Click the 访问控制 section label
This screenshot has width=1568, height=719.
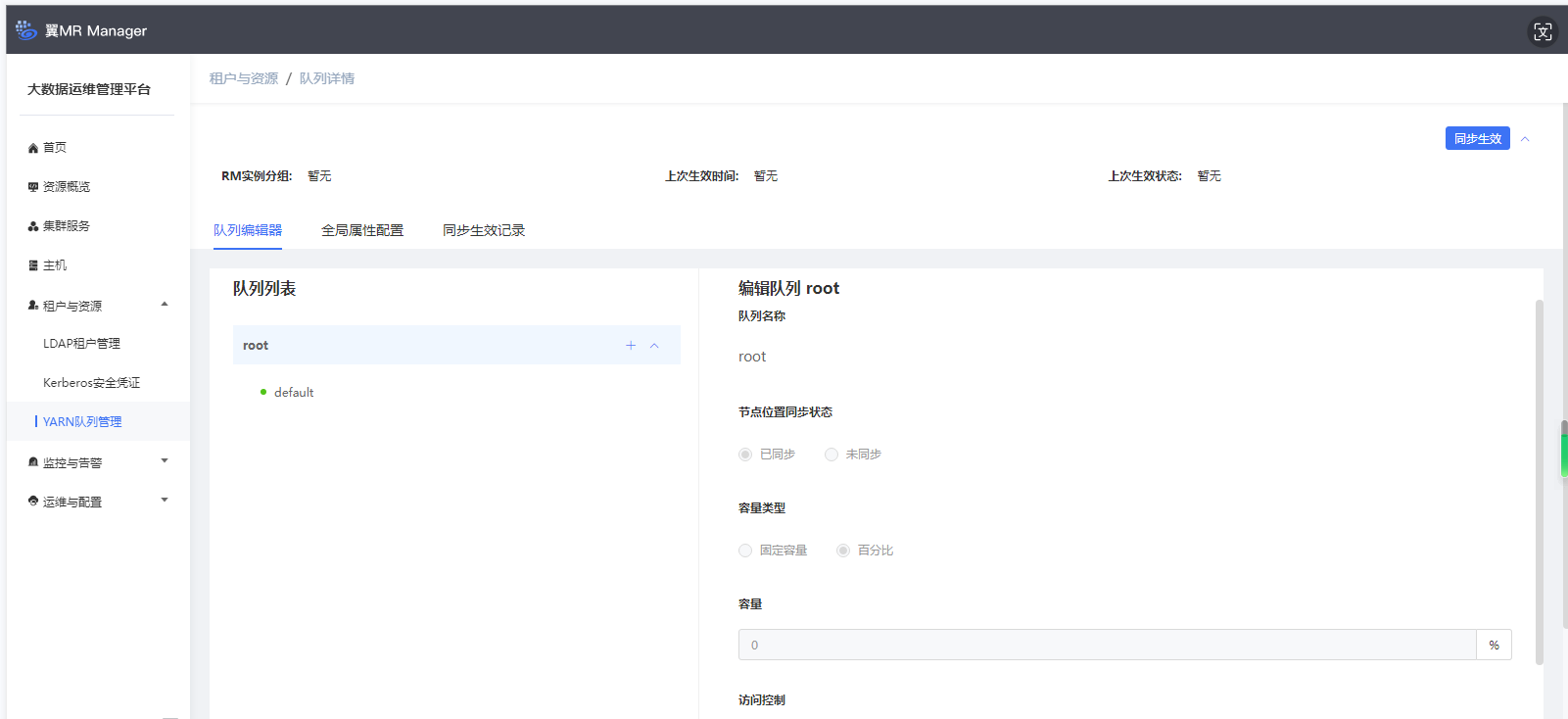(x=762, y=700)
